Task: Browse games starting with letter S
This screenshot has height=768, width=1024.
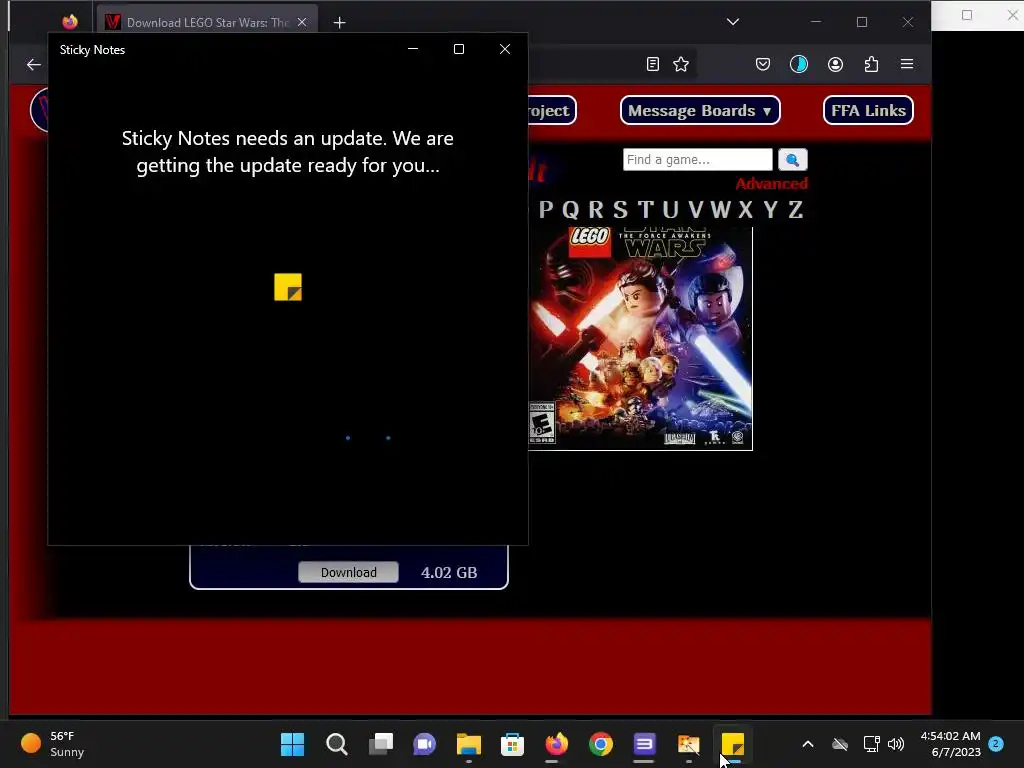Action: point(620,210)
